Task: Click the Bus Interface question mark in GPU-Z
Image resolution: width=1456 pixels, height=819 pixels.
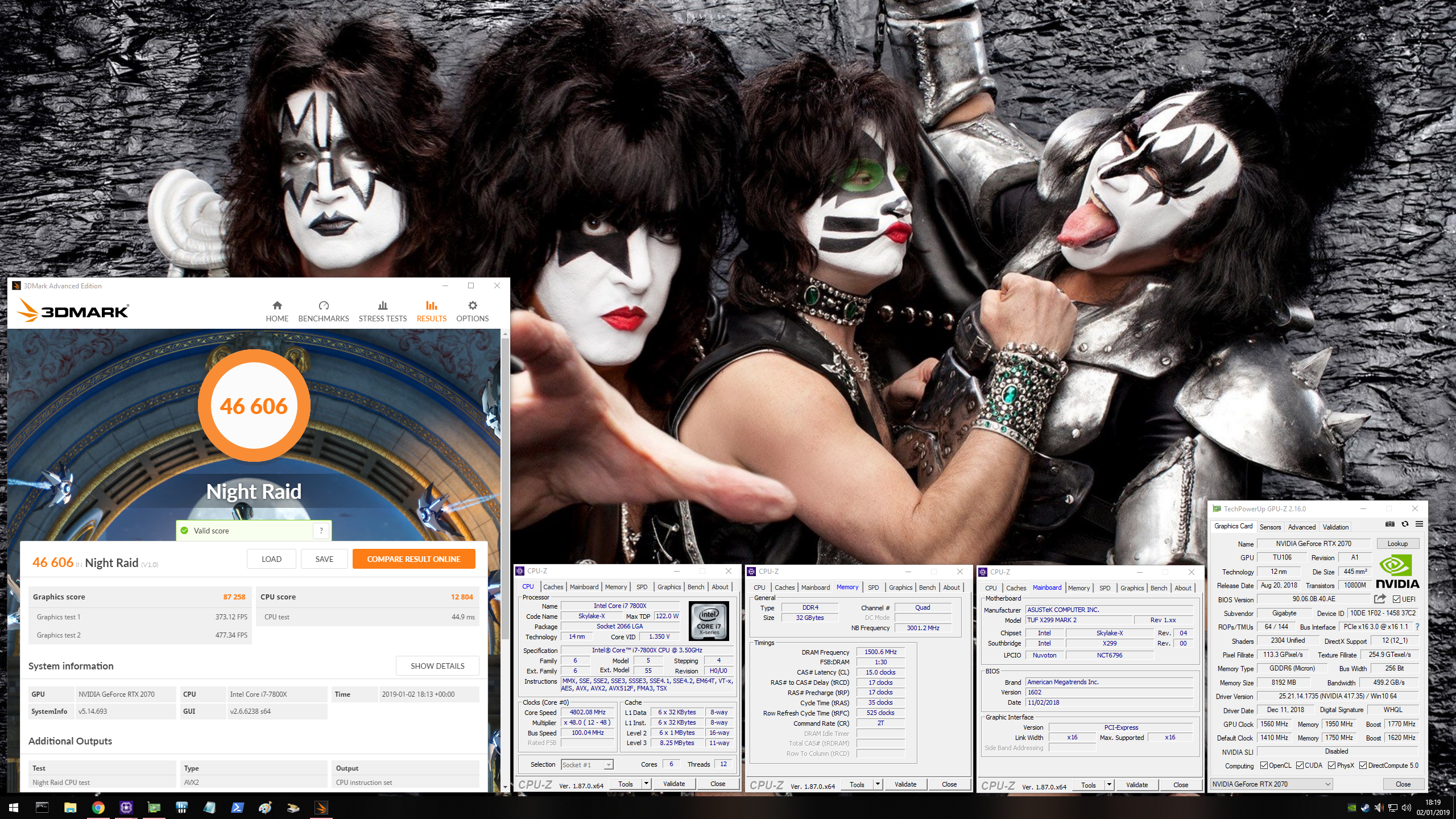Action: pyautogui.click(x=1417, y=627)
